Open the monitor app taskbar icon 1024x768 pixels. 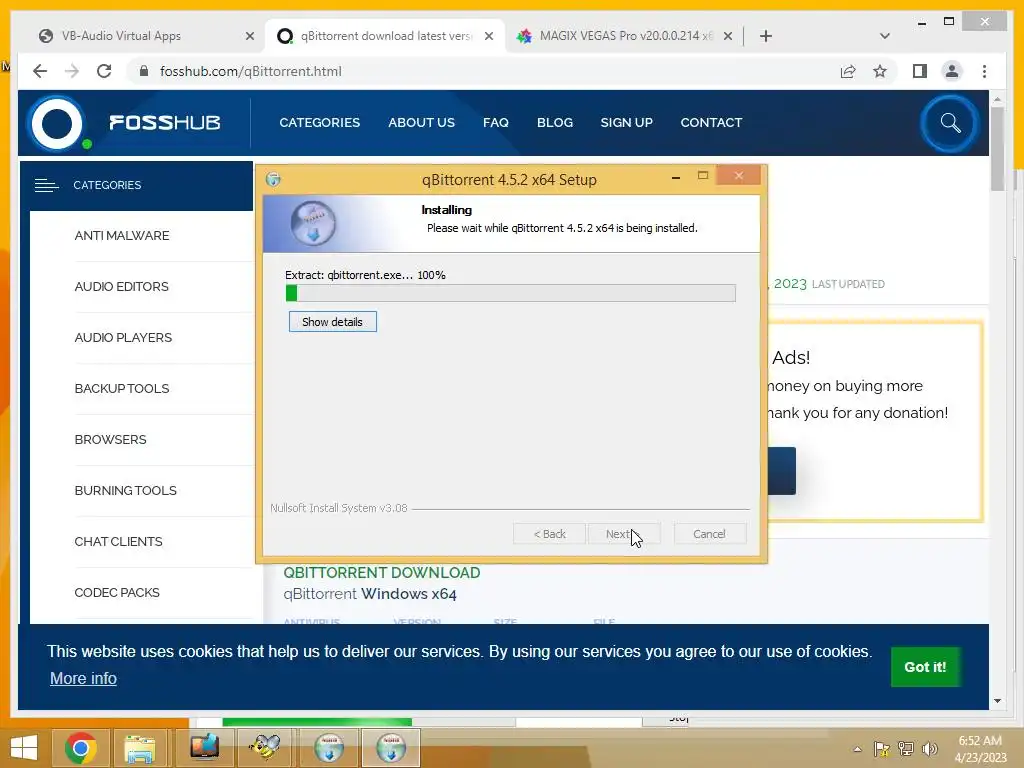(204, 748)
